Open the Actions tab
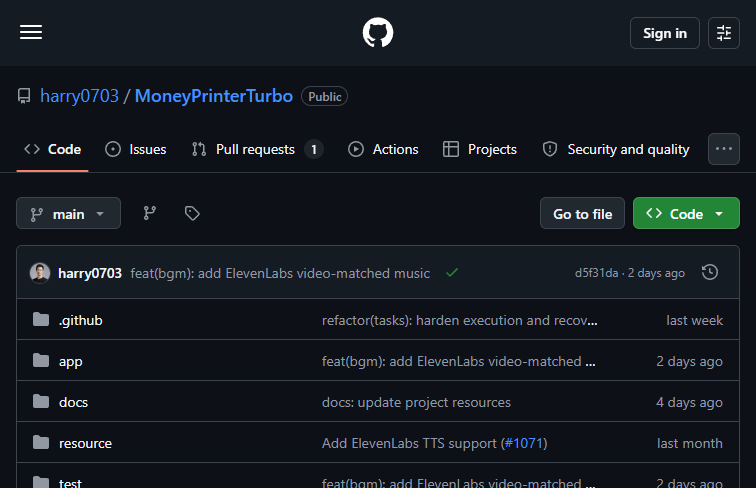Image resolution: width=756 pixels, height=488 pixels. pos(383,149)
